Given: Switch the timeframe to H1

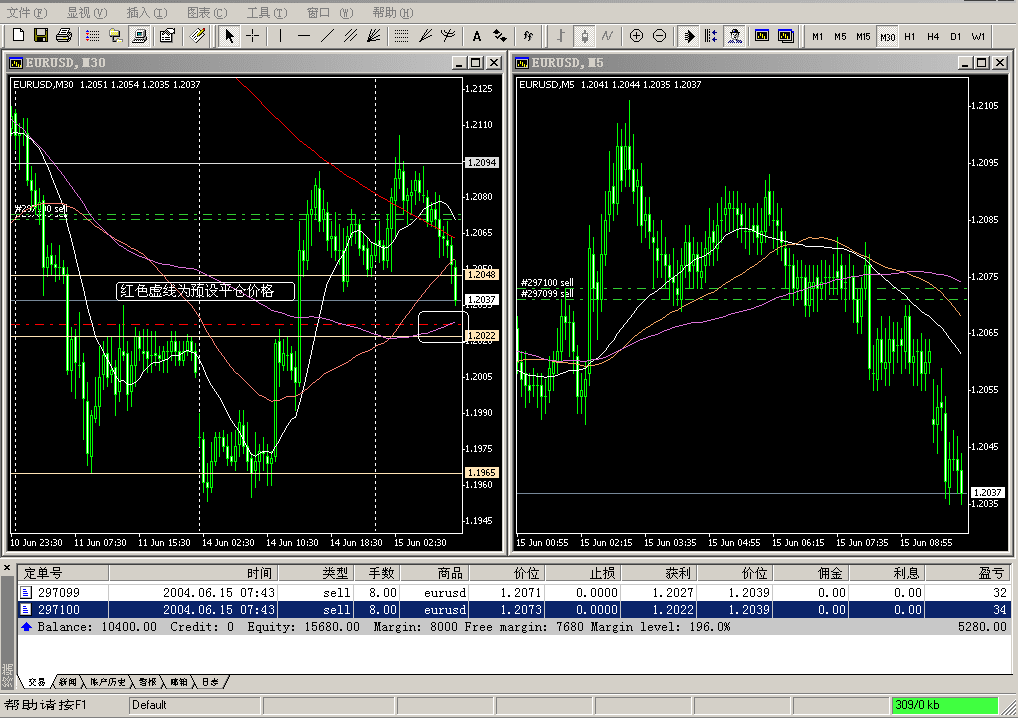Looking at the screenshot, I should [909, 36].
